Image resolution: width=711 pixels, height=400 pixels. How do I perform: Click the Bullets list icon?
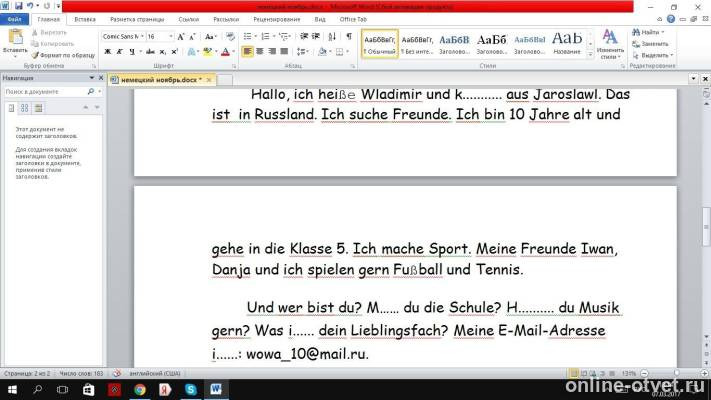[x=248, y=36]
